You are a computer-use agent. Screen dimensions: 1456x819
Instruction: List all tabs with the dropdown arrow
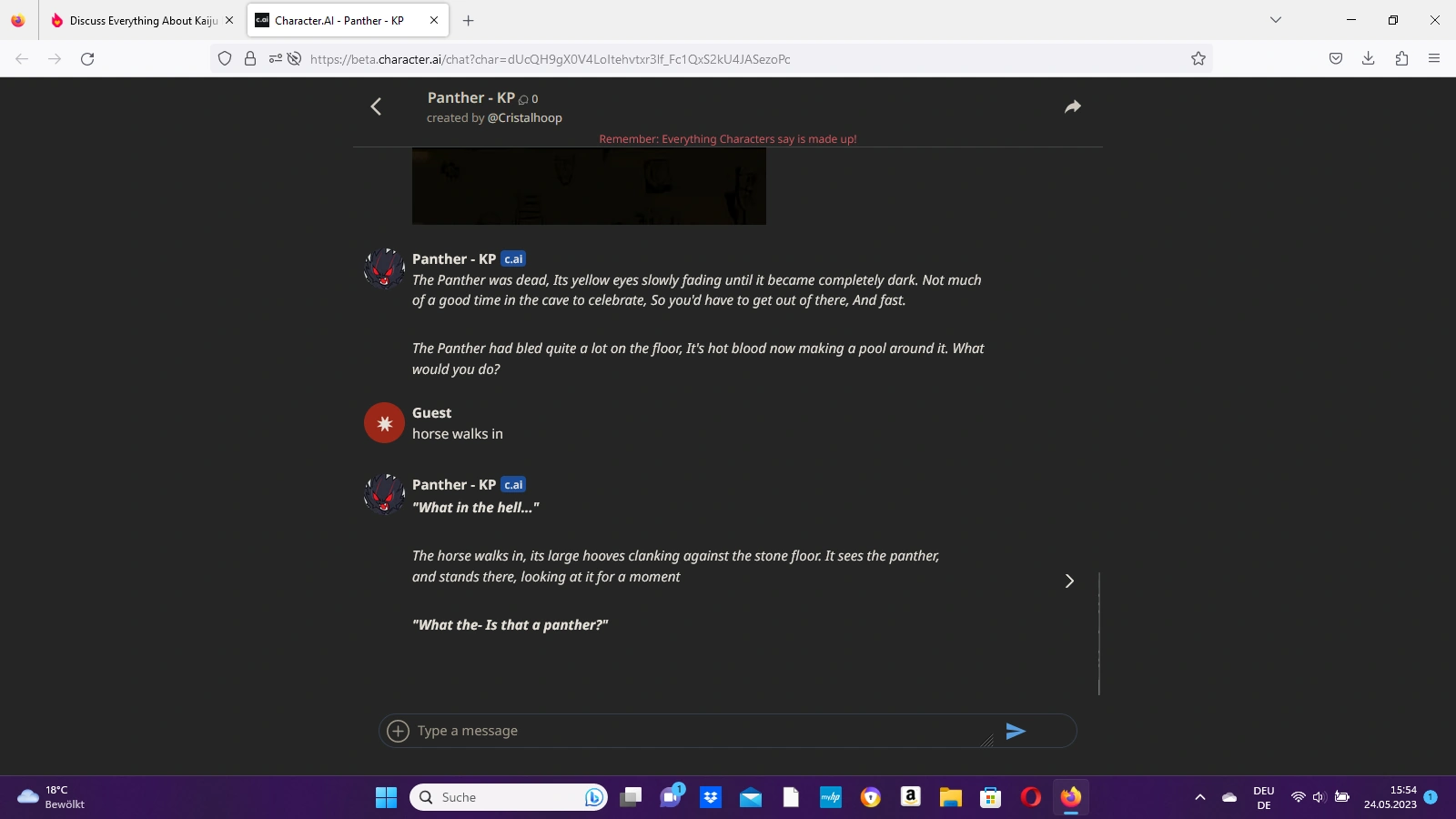(1276, 20)
